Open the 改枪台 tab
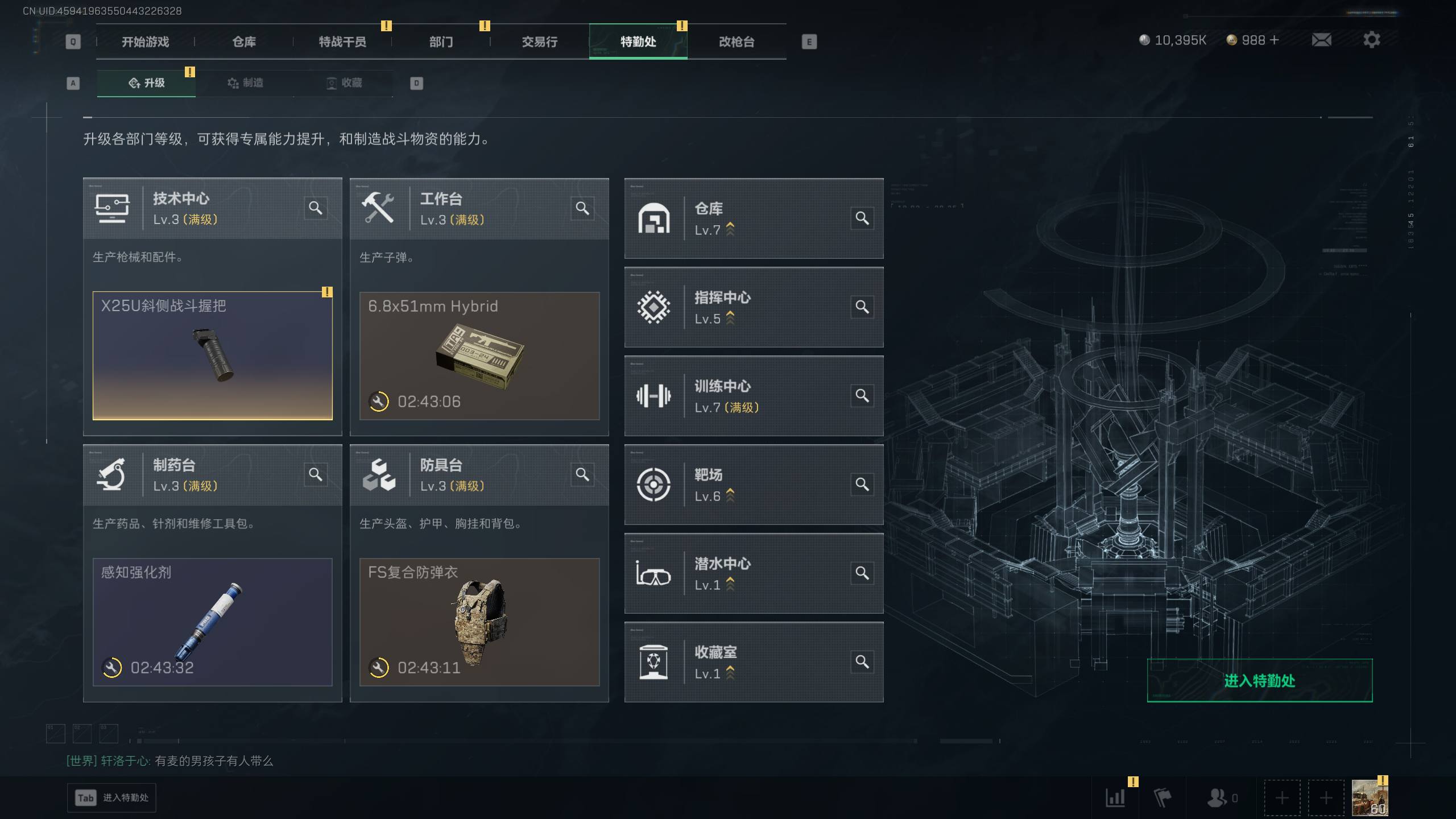The width and height of the screenshot is (1456, 819). (737, 42)
